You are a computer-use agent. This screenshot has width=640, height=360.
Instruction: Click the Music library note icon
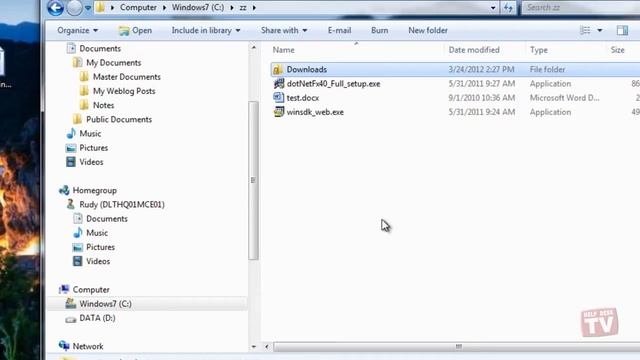click(x=71, y=133)
